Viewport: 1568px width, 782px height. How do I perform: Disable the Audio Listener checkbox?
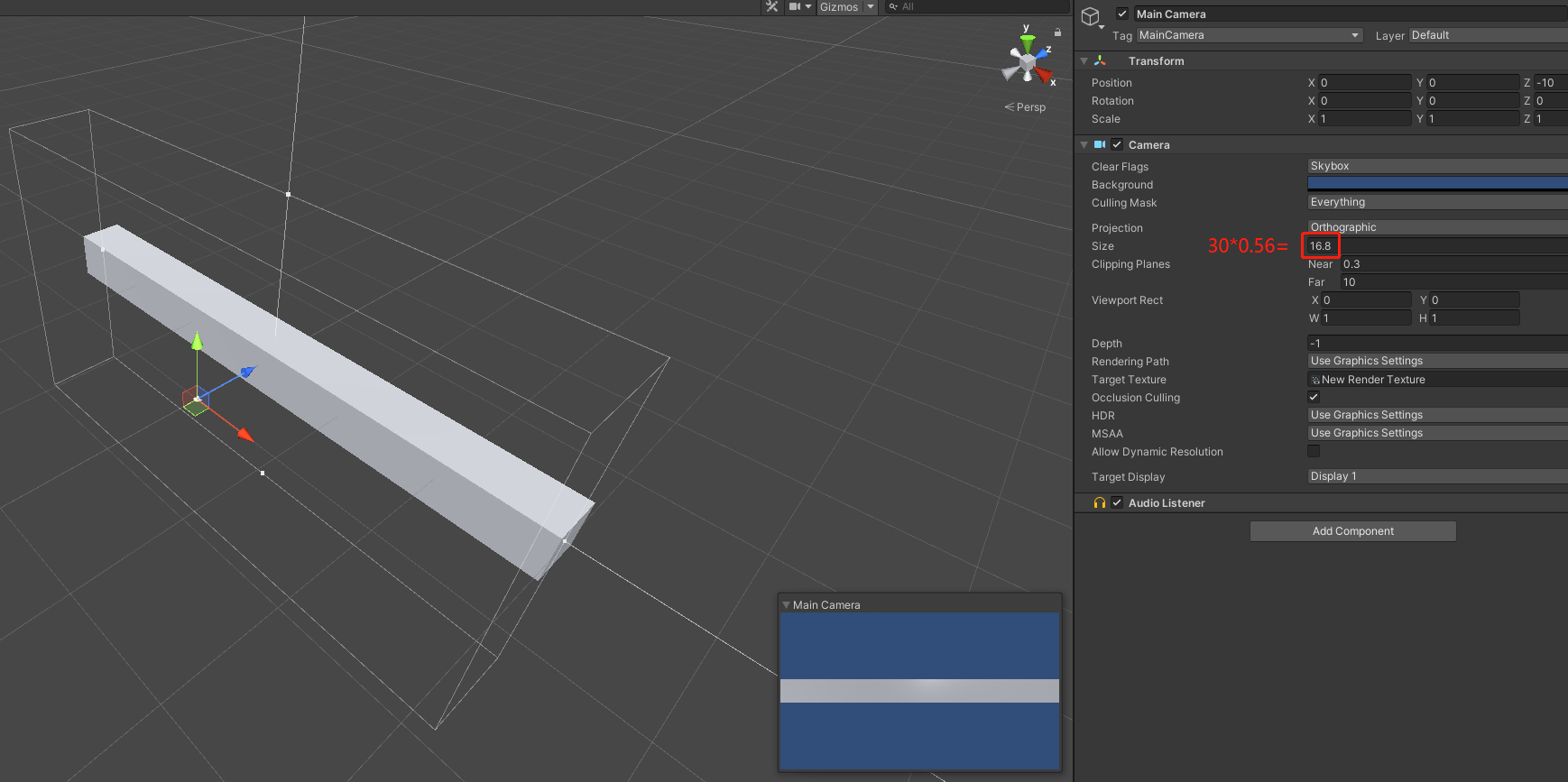tap(1117, 502)
